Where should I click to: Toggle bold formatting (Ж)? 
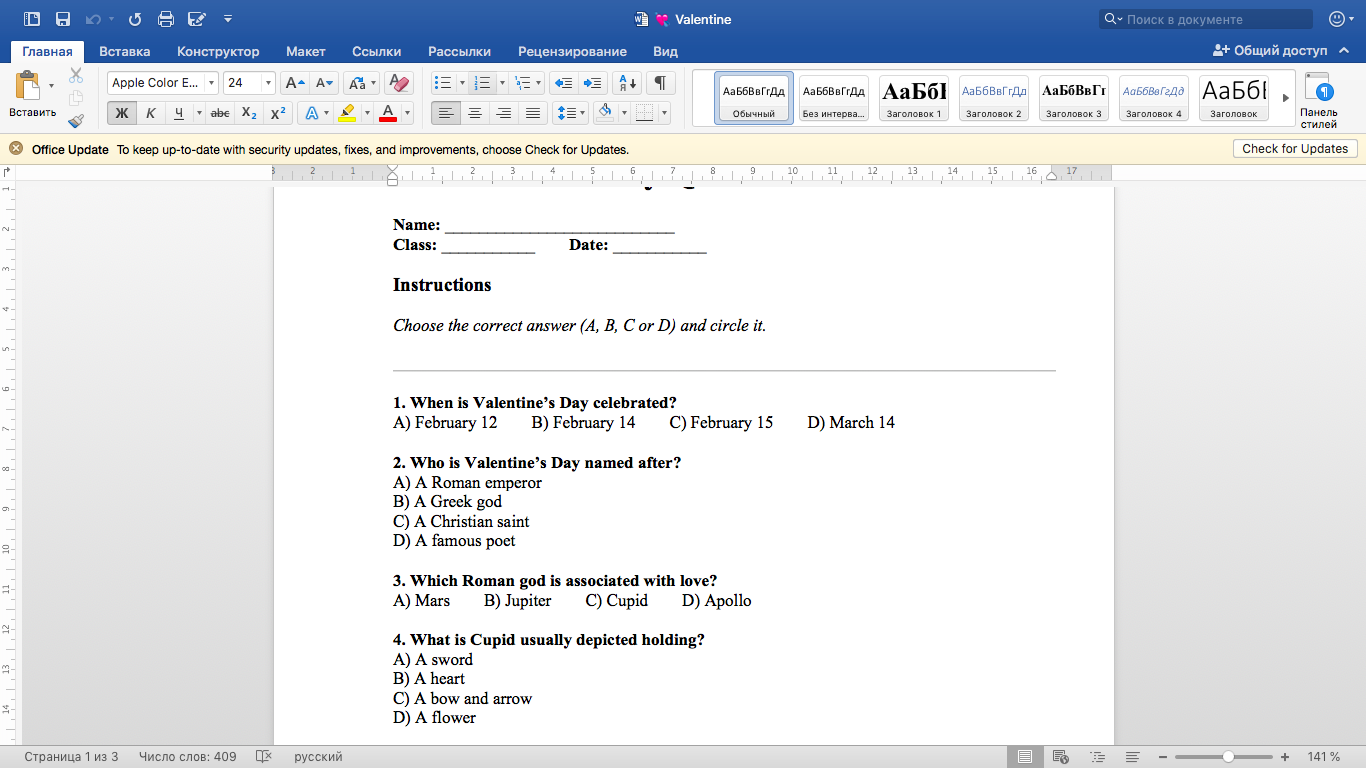click(x=120, y=113)
